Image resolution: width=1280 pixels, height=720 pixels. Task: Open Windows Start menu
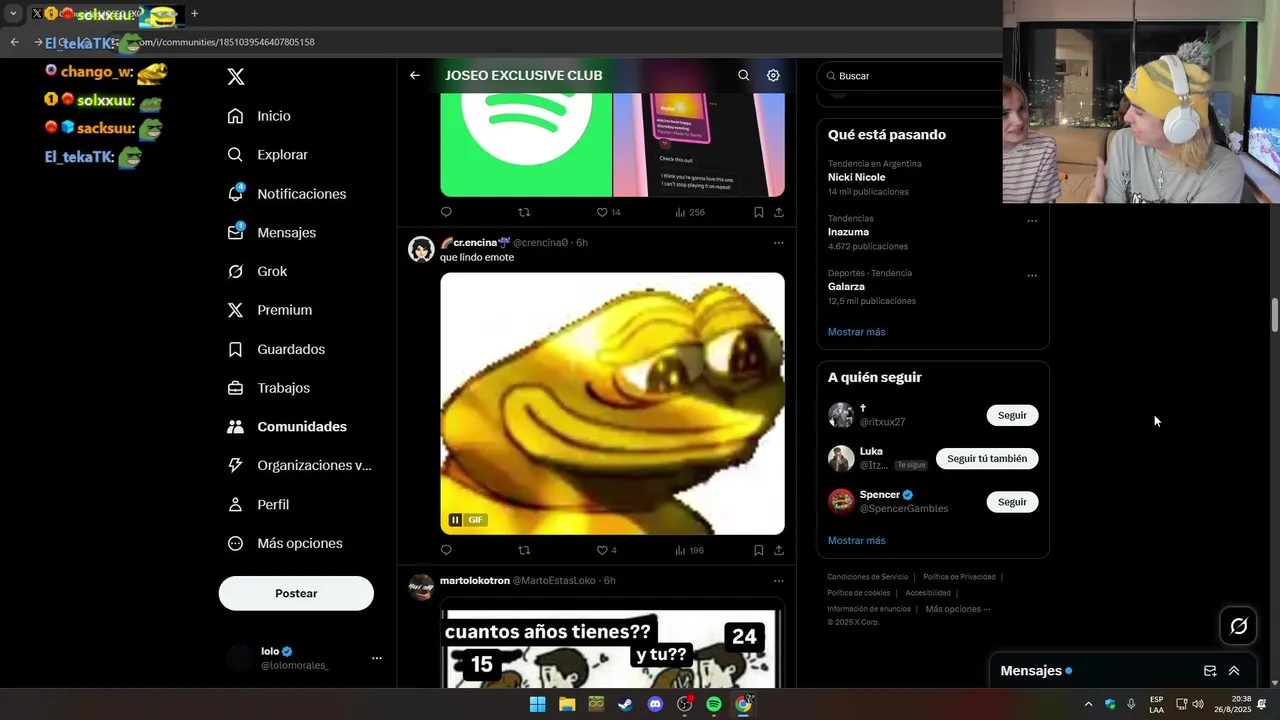(x=537, y=704)
